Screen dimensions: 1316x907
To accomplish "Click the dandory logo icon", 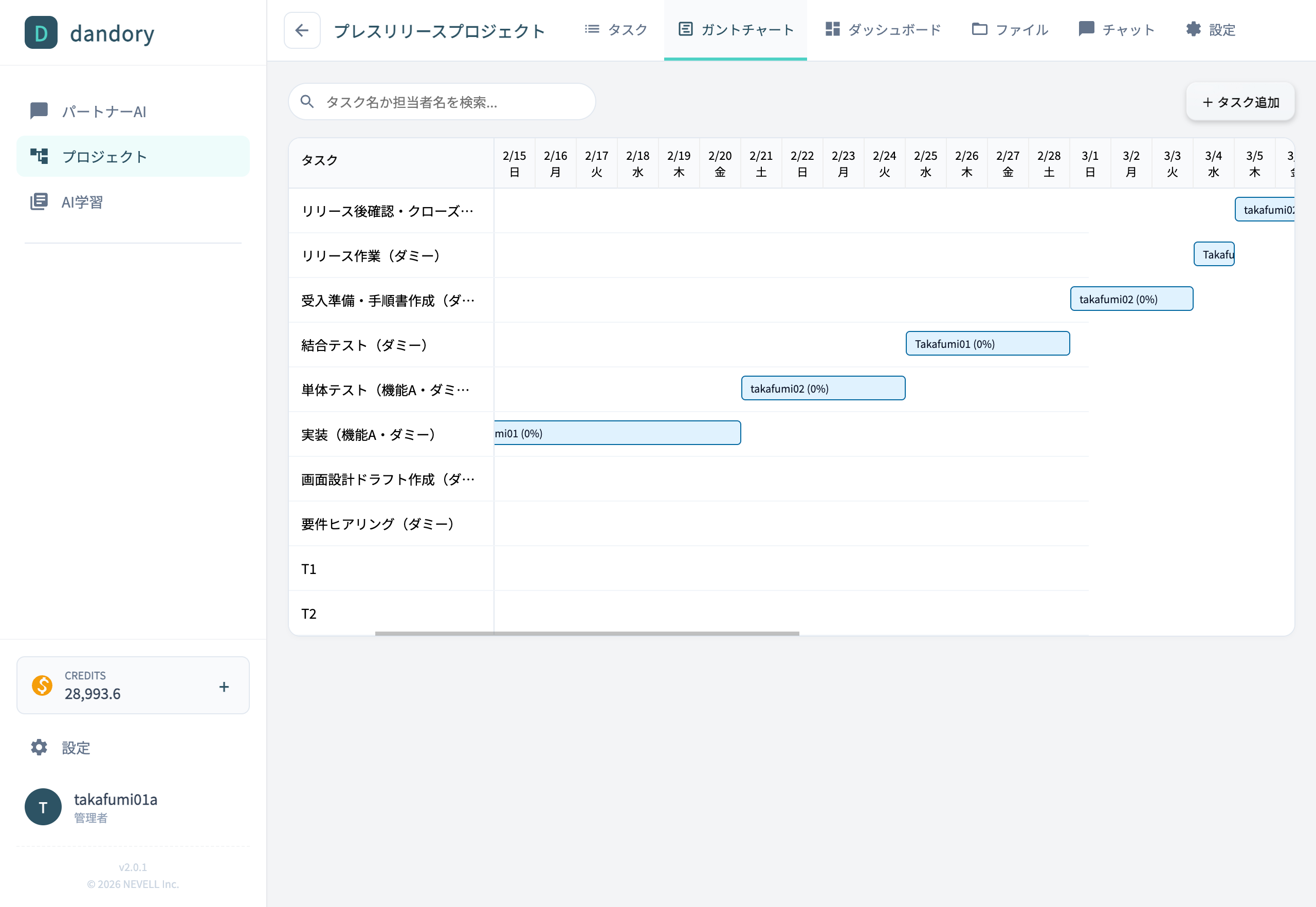I will pos(41,33).
